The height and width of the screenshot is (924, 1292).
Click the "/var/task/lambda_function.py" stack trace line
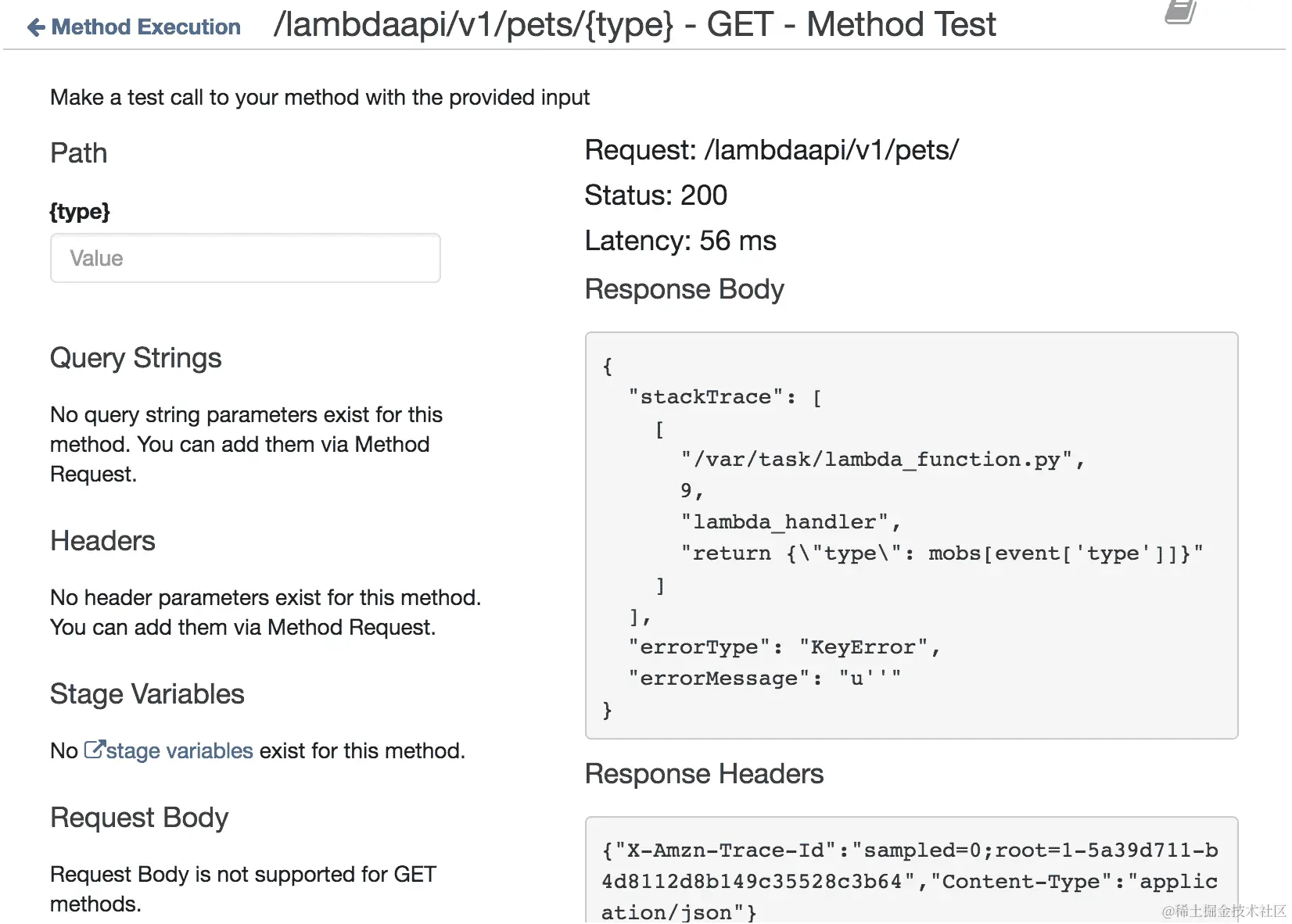pos(881,460)
